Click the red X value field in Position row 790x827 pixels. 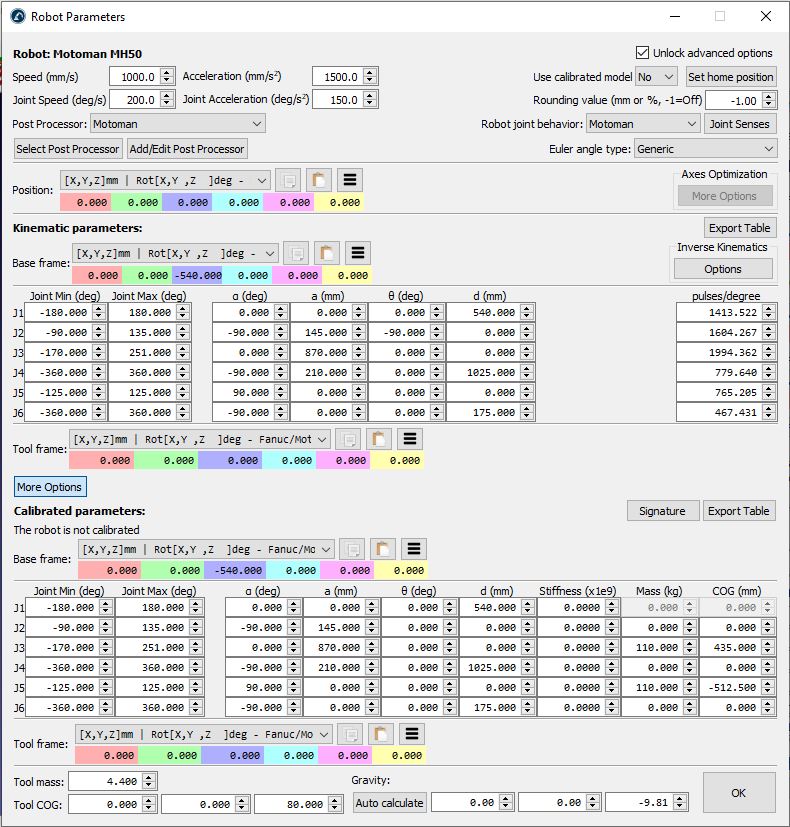point(85,202)
